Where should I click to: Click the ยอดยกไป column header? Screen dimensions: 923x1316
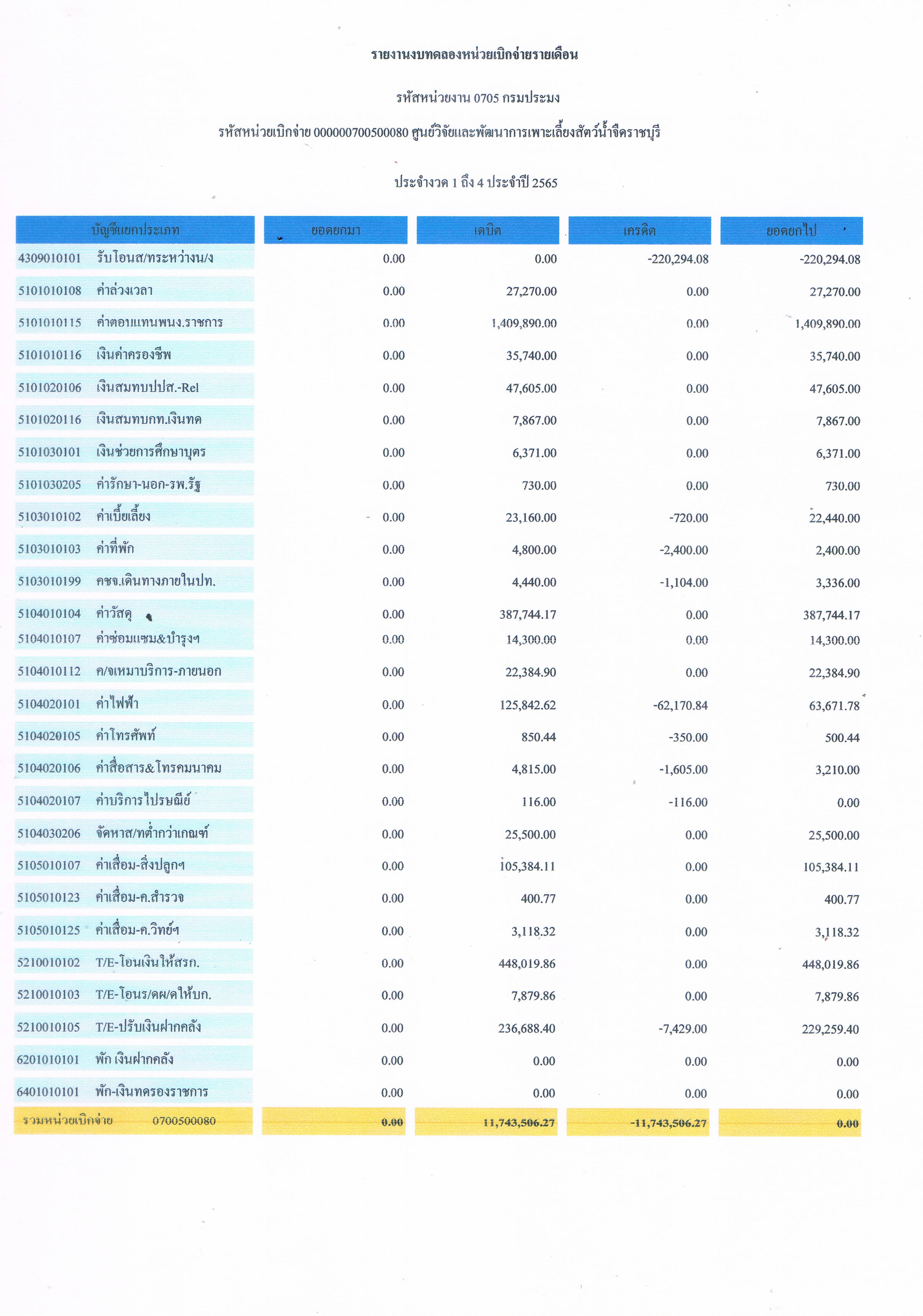click(x=791, y=231)
